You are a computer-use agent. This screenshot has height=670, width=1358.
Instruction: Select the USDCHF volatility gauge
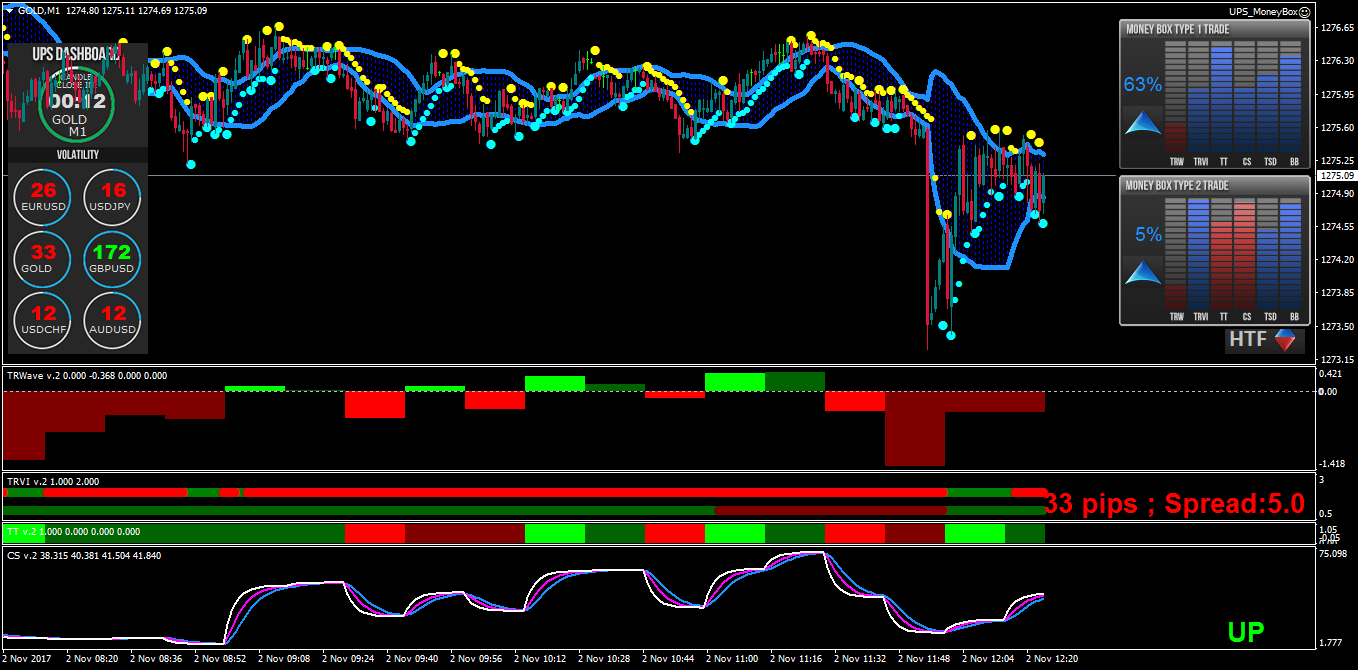(x=43, y=320)
